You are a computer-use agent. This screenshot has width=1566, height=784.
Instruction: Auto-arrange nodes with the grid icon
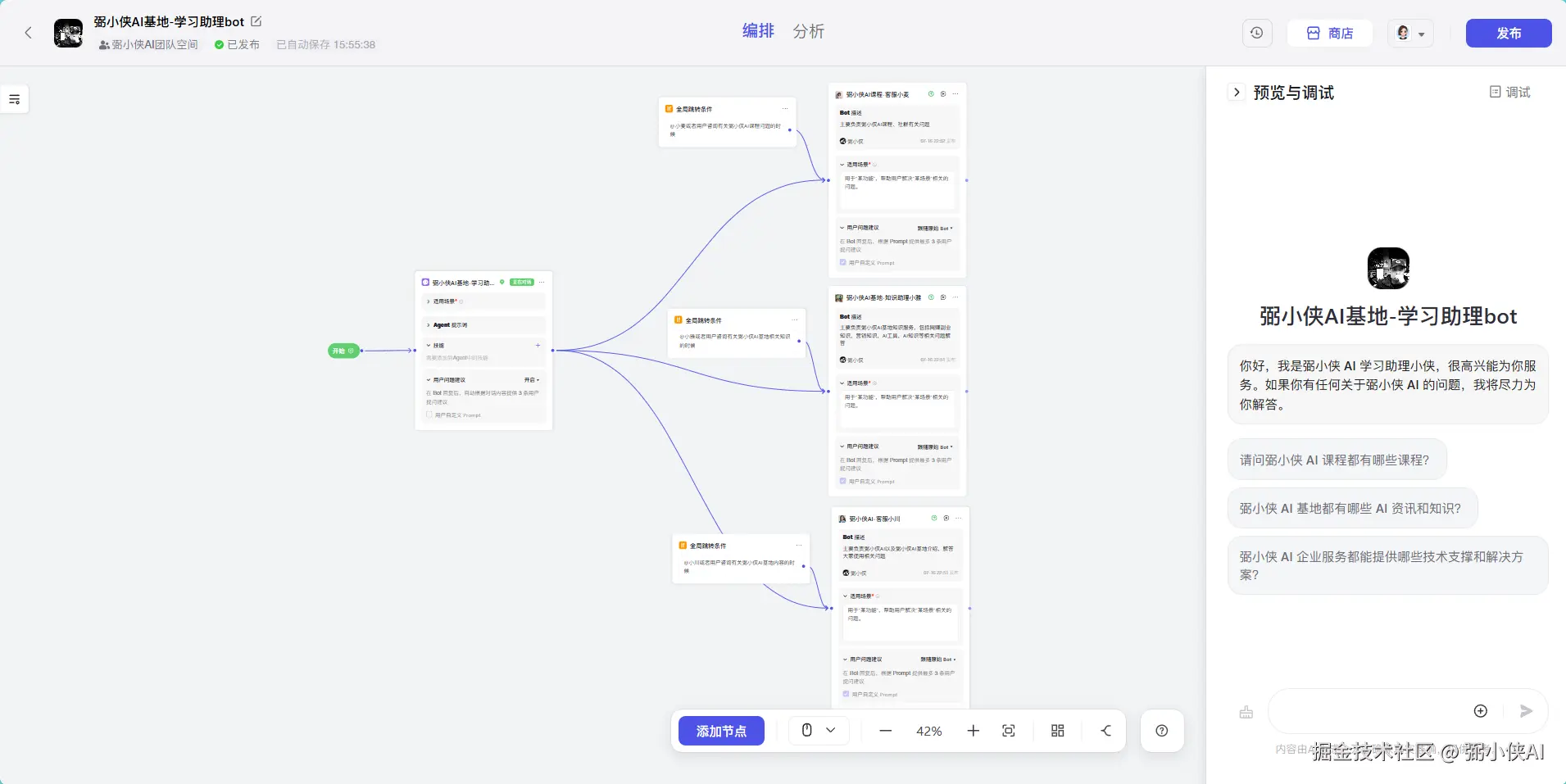point(1058,731)
